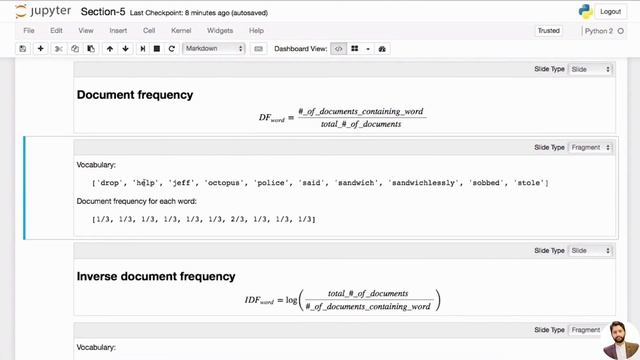Screen dimensions: 640x360
Task: Click the vocabulary list starting with 'drop'
Action: (320, 183)
